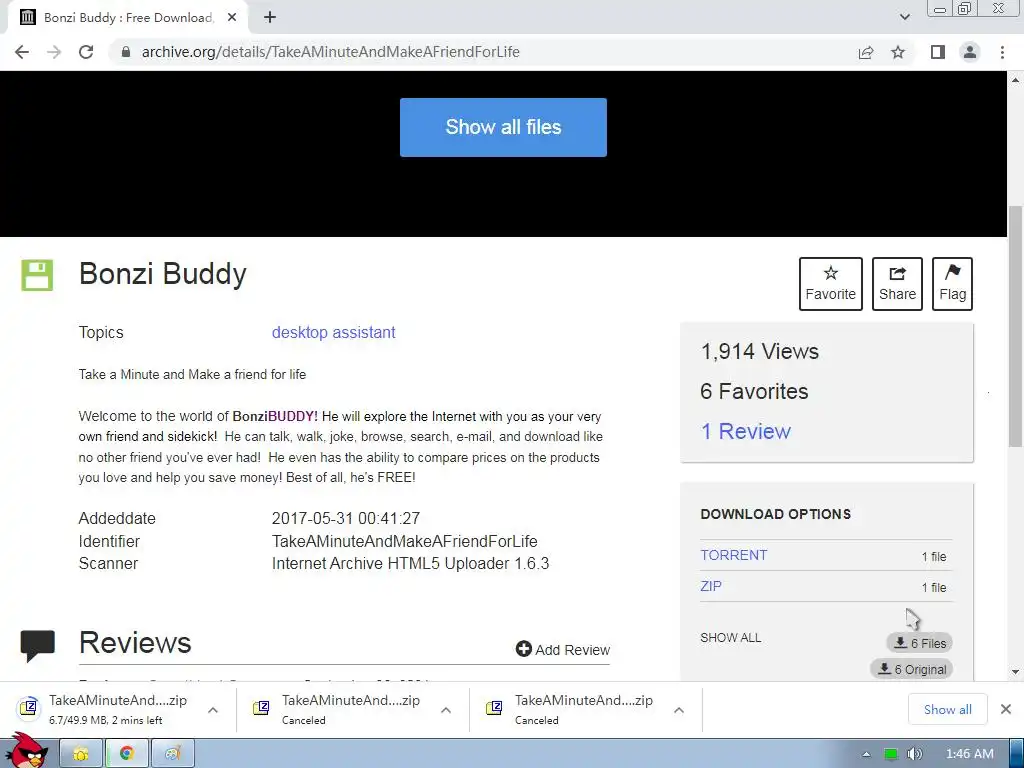Bookmark this page with the star icon
The image size is (1024, 768).
(x=898, y=52)
